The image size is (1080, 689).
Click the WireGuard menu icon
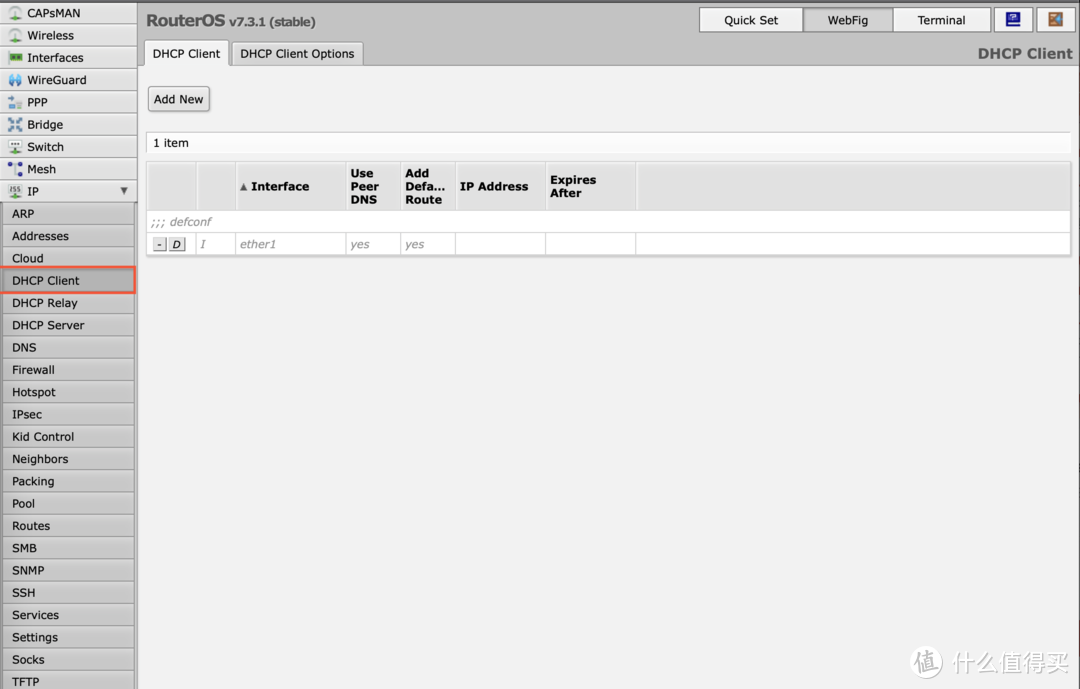tap(14, 80)
